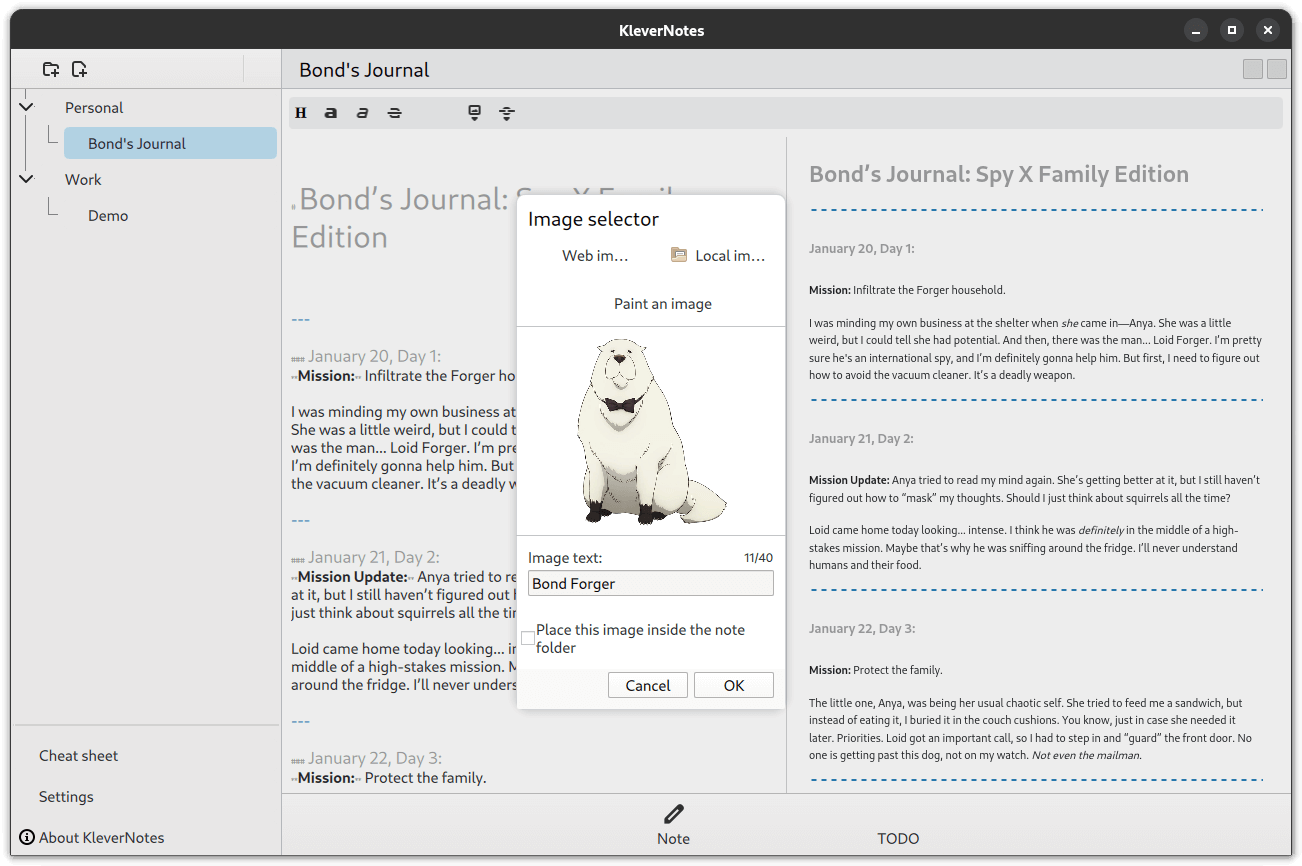Apply strikethrough formatting

pos(394,113)
